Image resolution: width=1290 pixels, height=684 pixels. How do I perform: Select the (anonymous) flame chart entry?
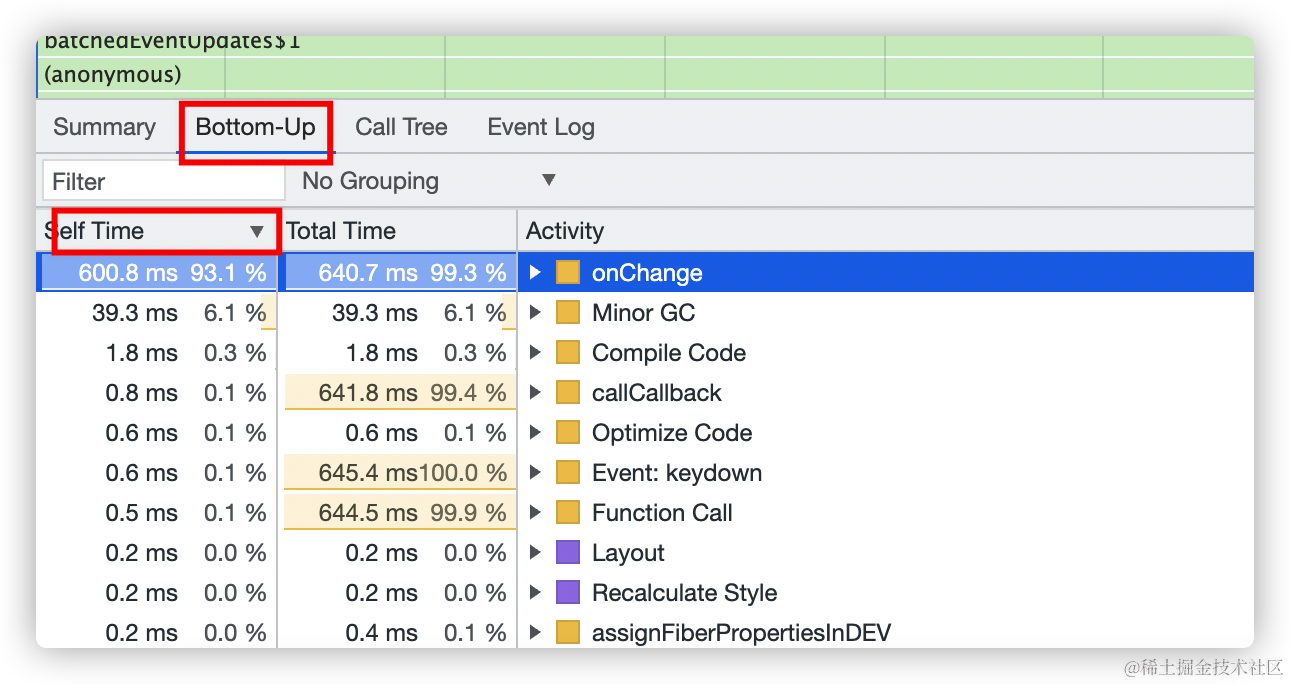coord(113,75)
